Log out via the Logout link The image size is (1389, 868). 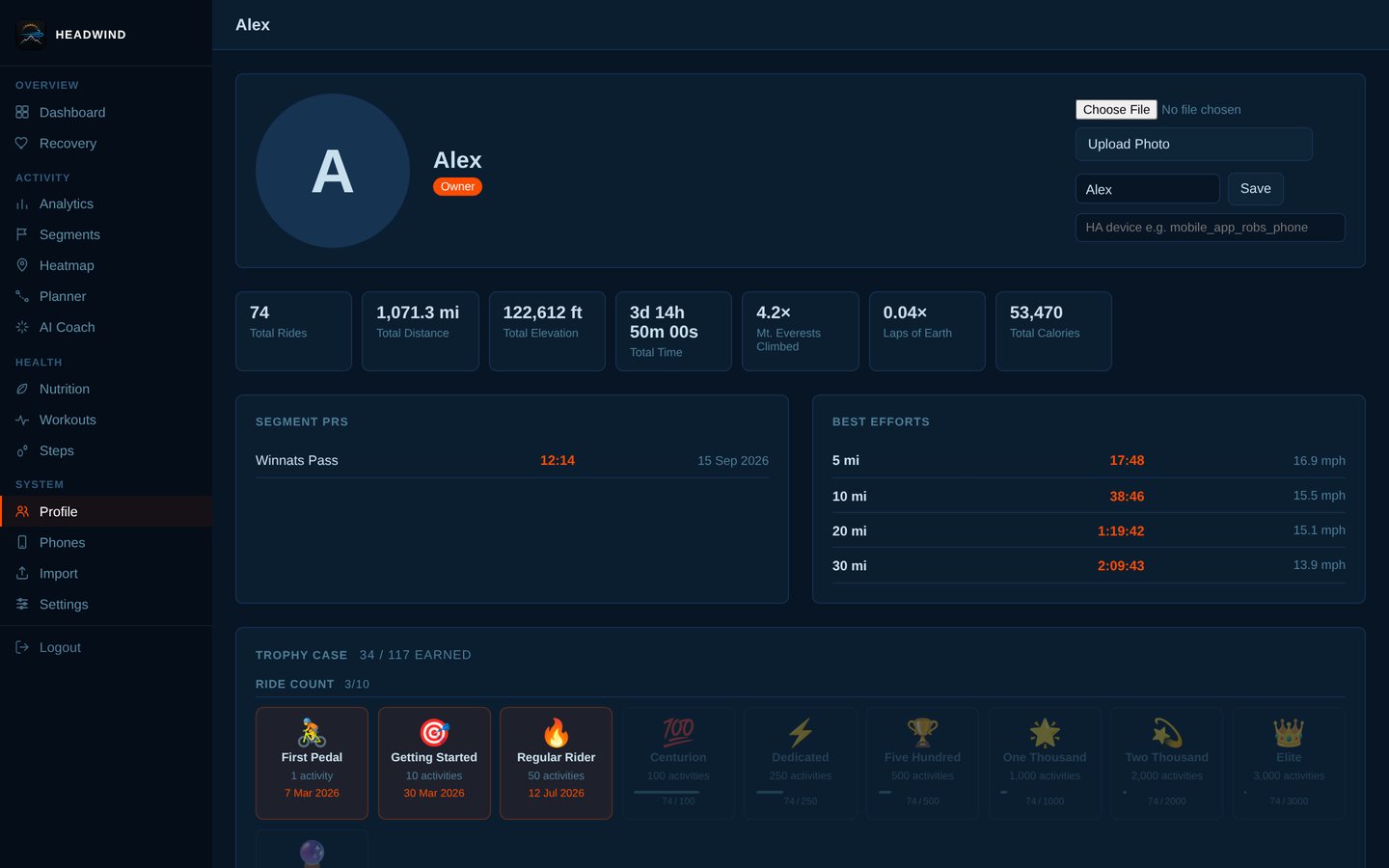click(106, 647)
